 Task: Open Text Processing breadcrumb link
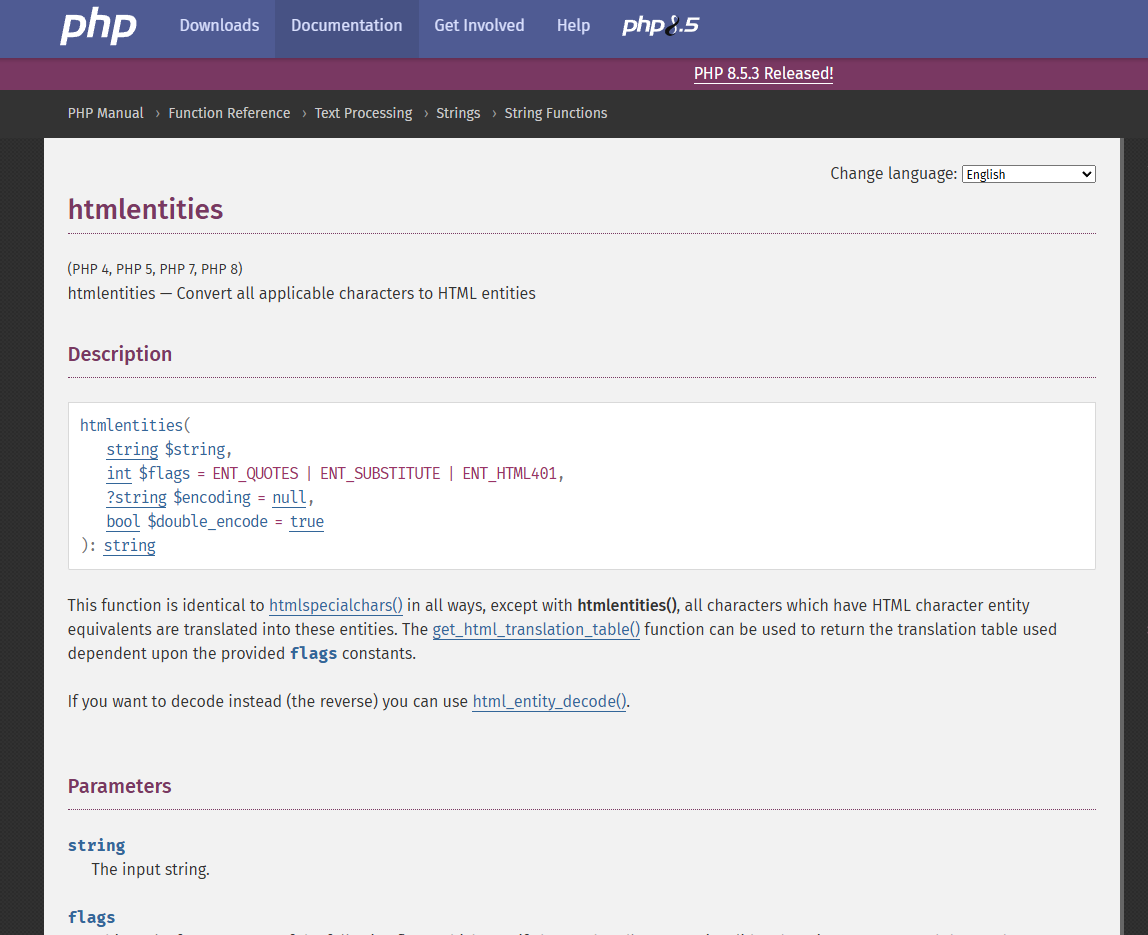coord(363,113)
